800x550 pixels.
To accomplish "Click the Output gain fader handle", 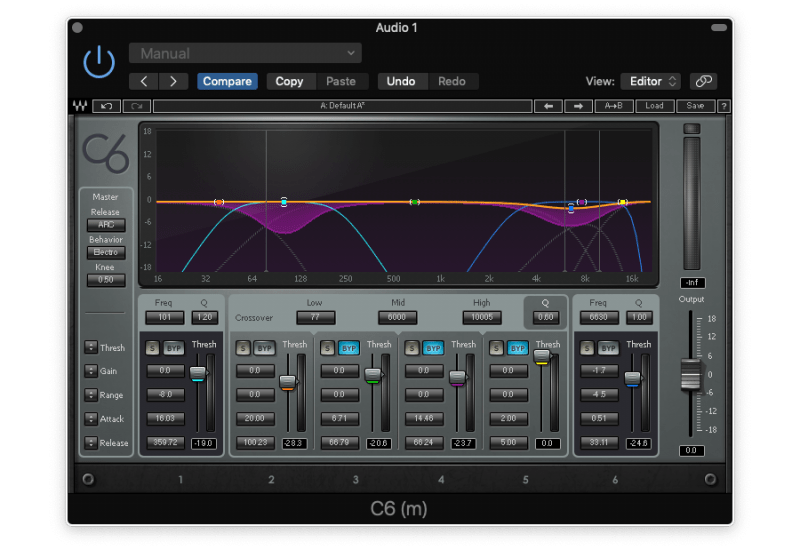I will coord(691,374).
